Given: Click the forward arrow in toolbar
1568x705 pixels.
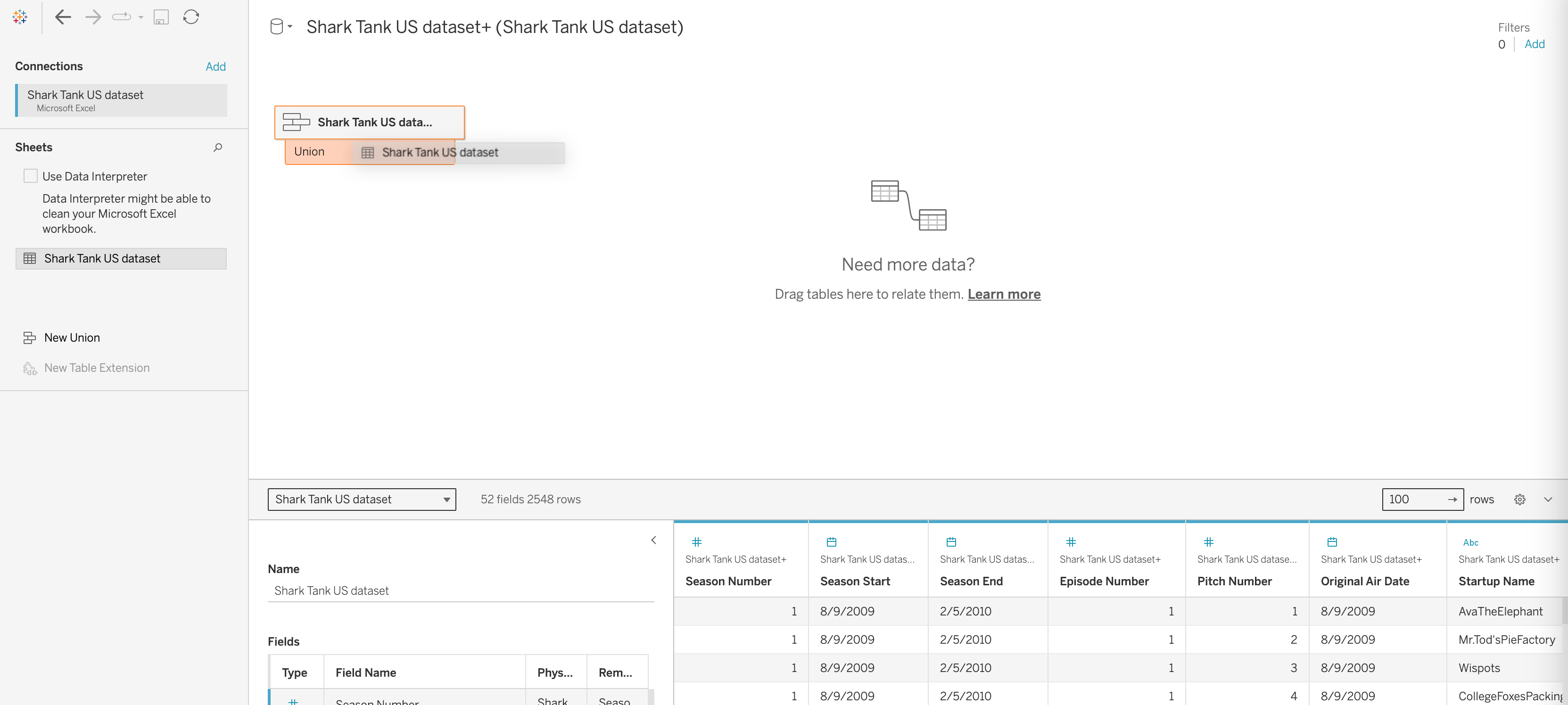Looking at the screenshot, I should tap(93, 17).
